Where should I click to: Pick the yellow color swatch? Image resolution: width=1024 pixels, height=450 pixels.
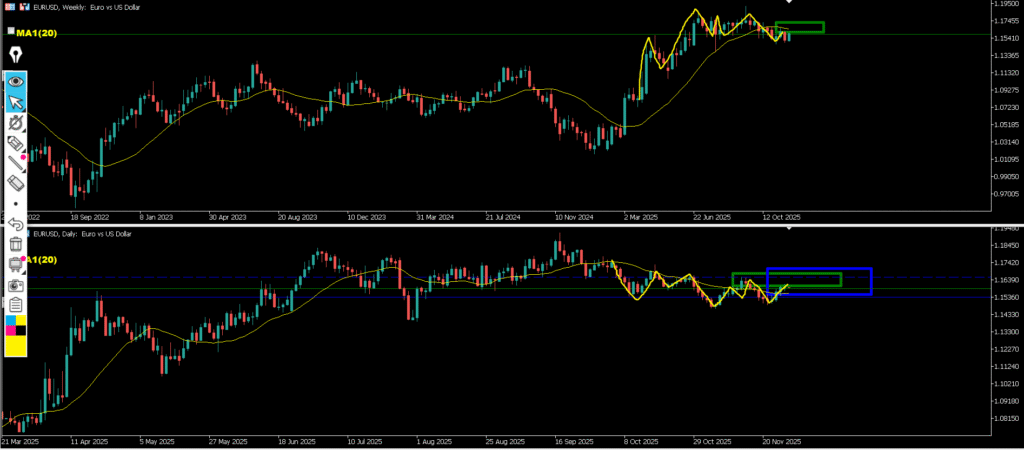pyautogui.click(x=16, y=346)
